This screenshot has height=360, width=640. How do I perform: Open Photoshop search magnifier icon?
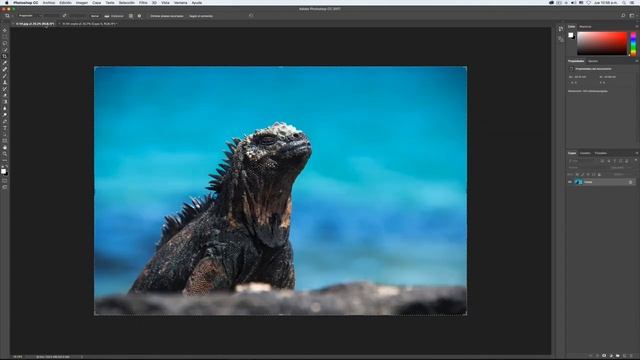(623, 16)
